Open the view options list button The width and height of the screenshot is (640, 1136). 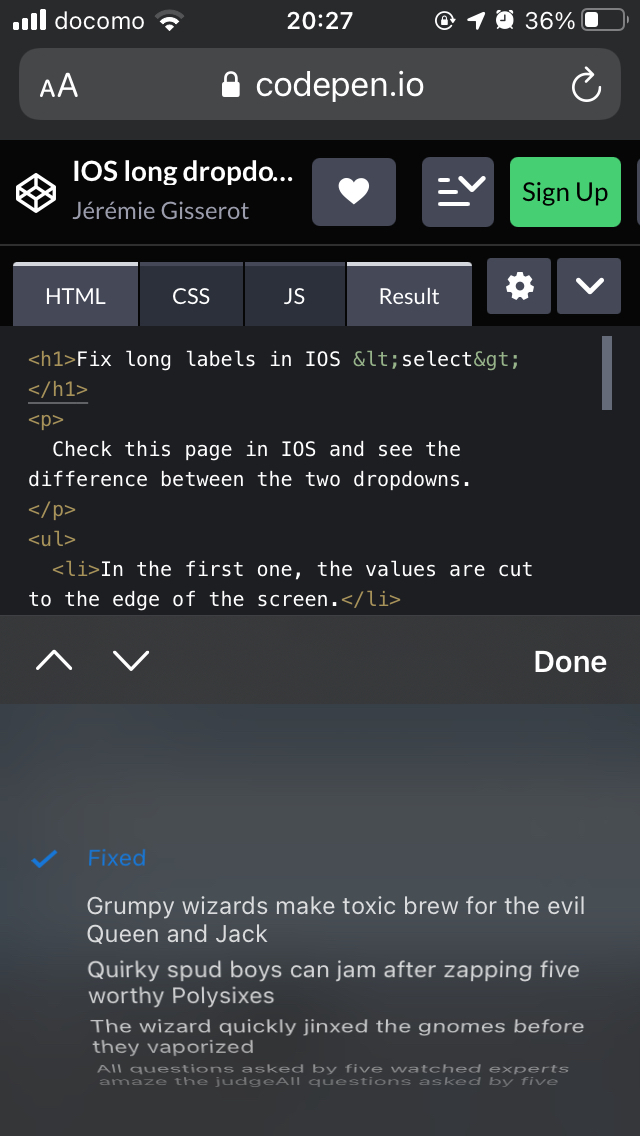tap(458, 192)
